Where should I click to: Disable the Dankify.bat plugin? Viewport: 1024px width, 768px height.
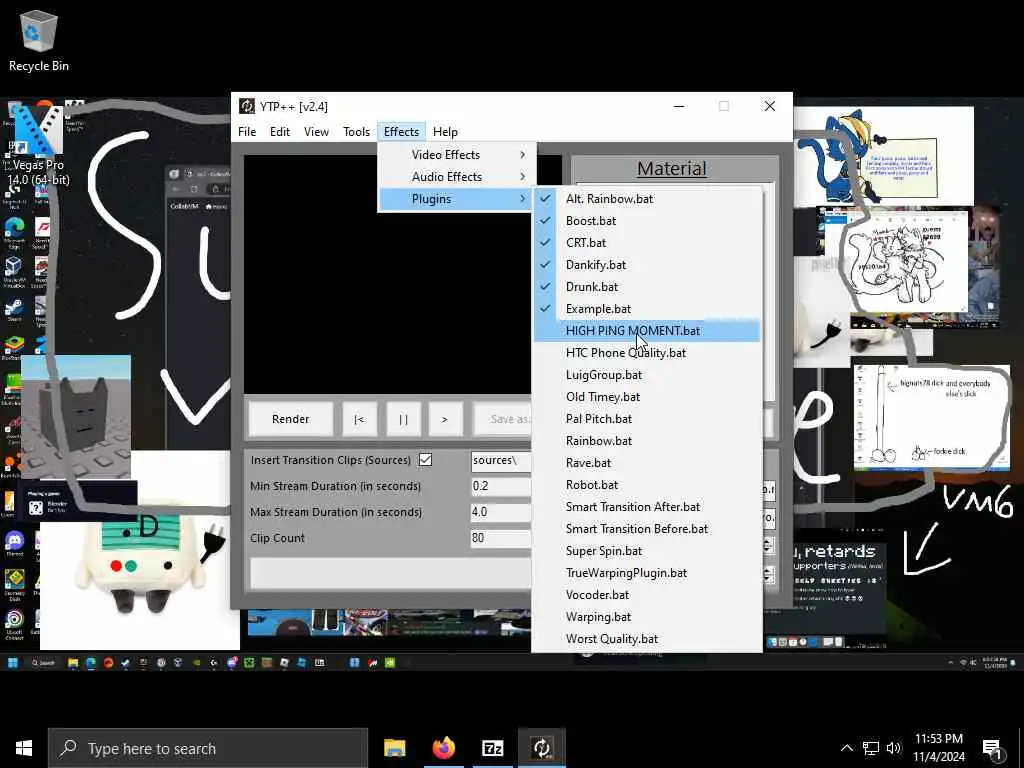click(x=647, y=264)
